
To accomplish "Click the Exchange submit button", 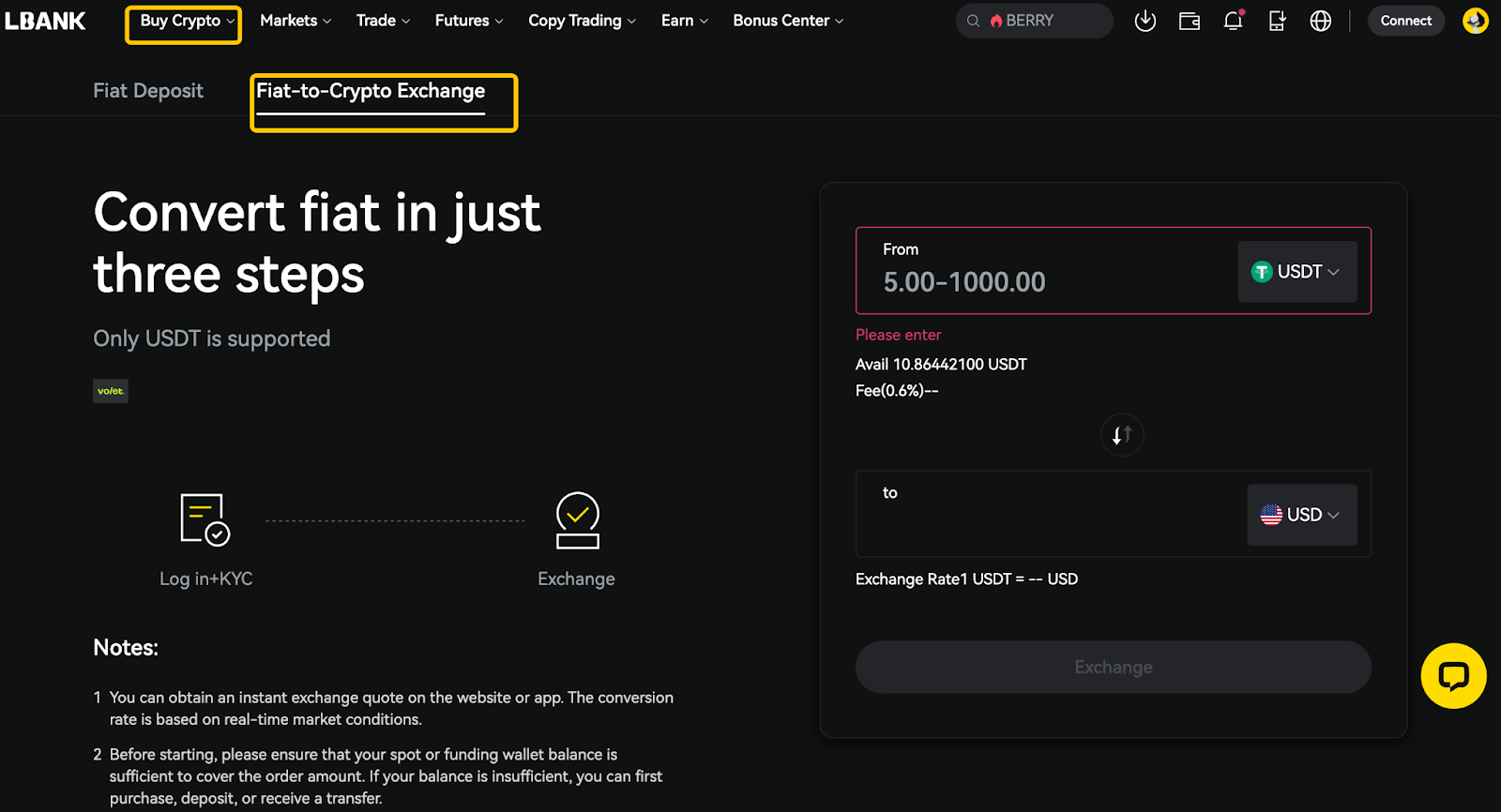I will pos(1114,668).
